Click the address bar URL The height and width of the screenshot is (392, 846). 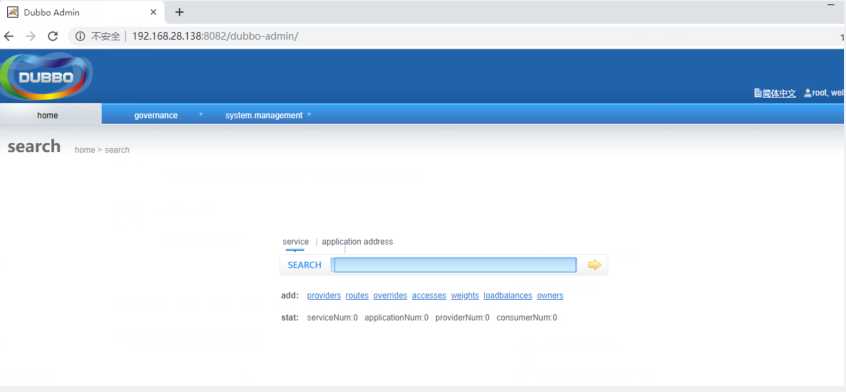click(215, 36)
